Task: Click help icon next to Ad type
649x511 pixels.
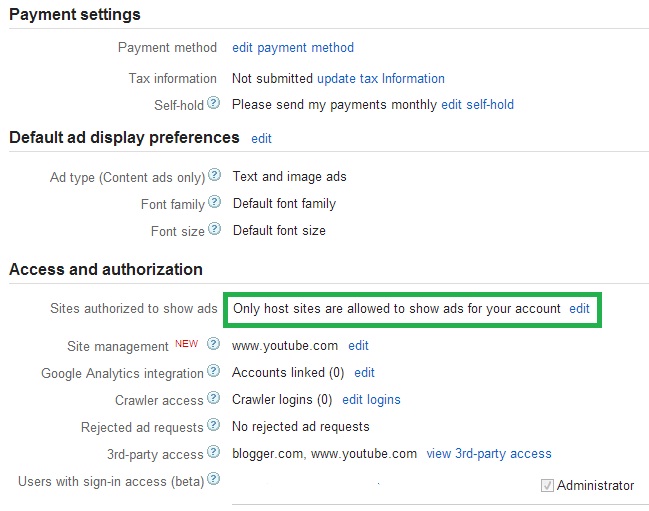Action: [214, 176]
